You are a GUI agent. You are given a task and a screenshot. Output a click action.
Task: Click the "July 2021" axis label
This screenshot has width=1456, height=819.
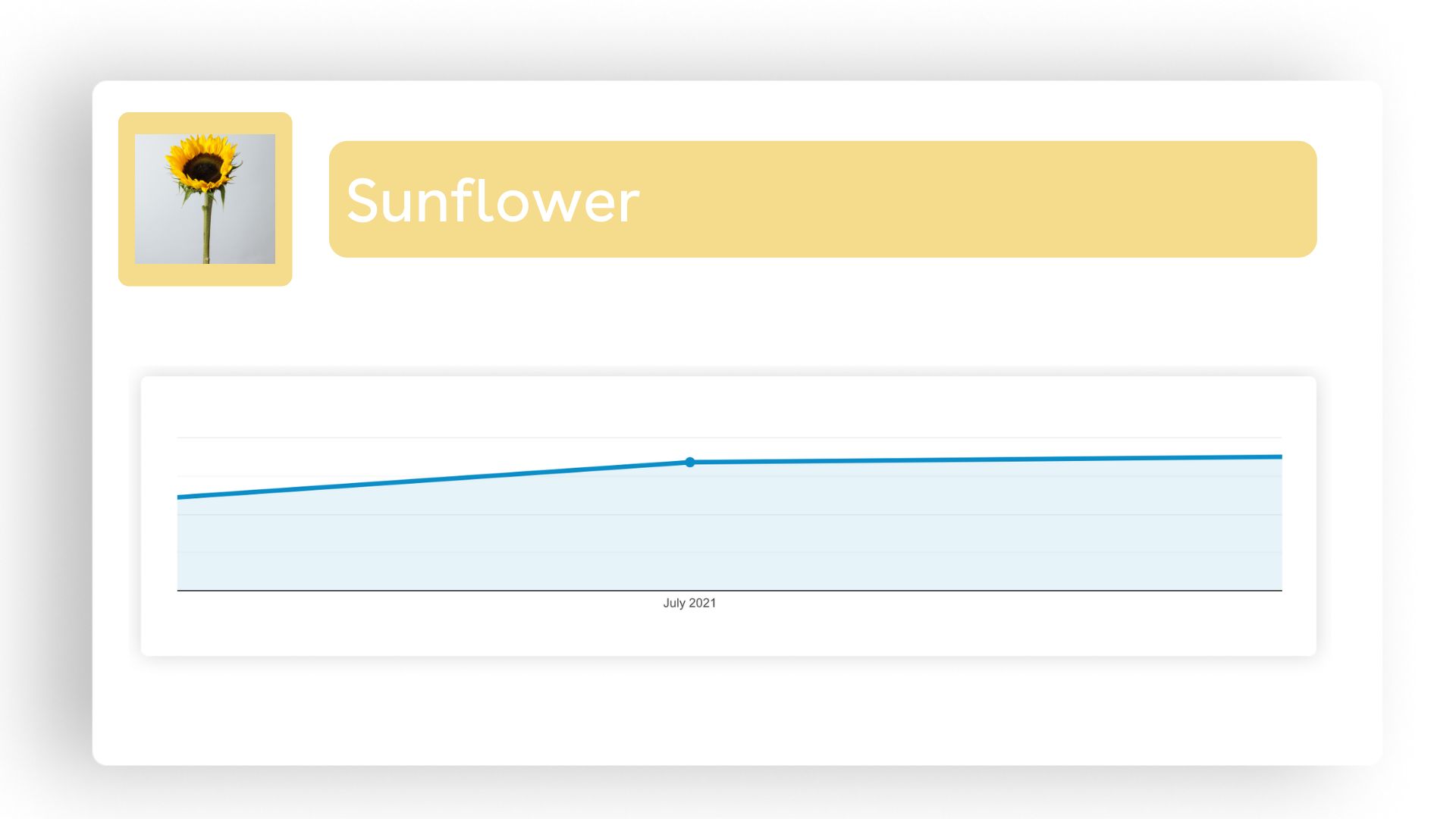pyautogui.click(x=689, y=603)
